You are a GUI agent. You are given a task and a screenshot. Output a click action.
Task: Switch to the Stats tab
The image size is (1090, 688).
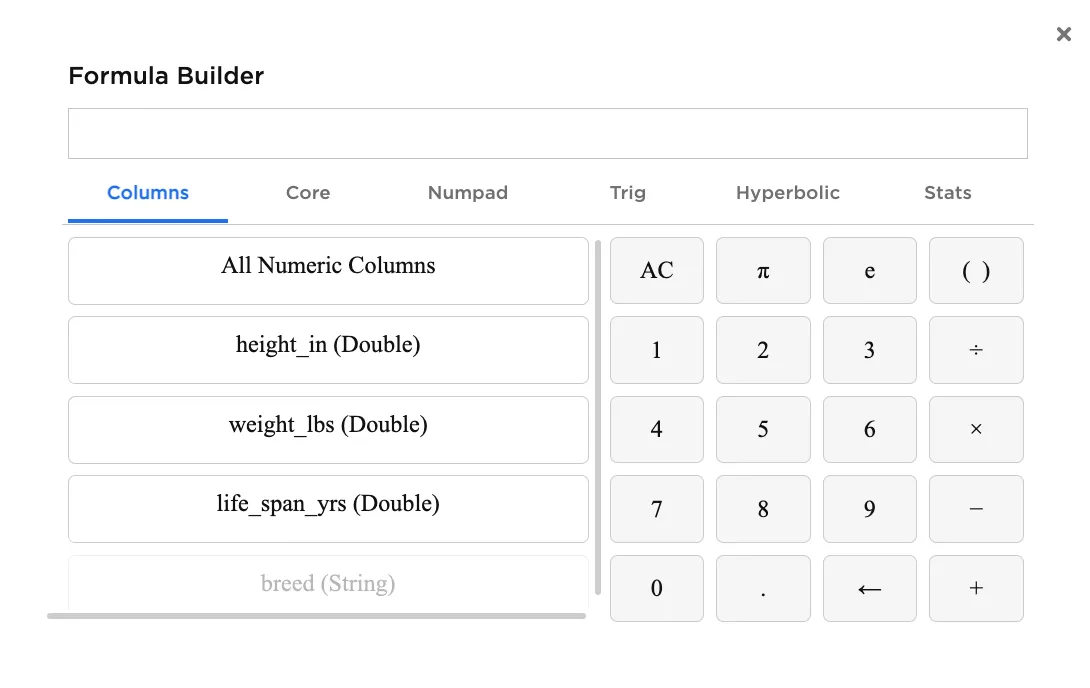click(947, 193)
